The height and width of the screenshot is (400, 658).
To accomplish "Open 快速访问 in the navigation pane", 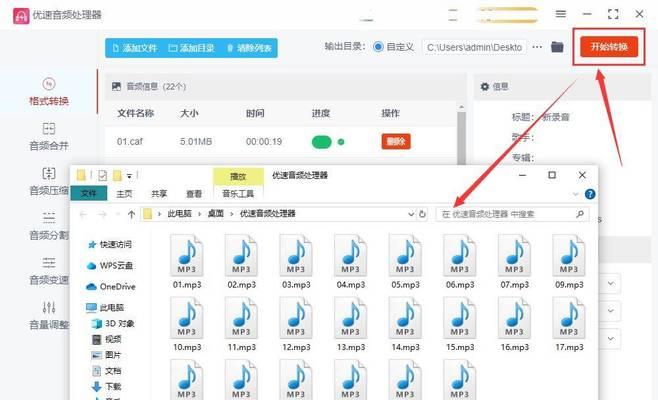I will (x=110, y=244).
